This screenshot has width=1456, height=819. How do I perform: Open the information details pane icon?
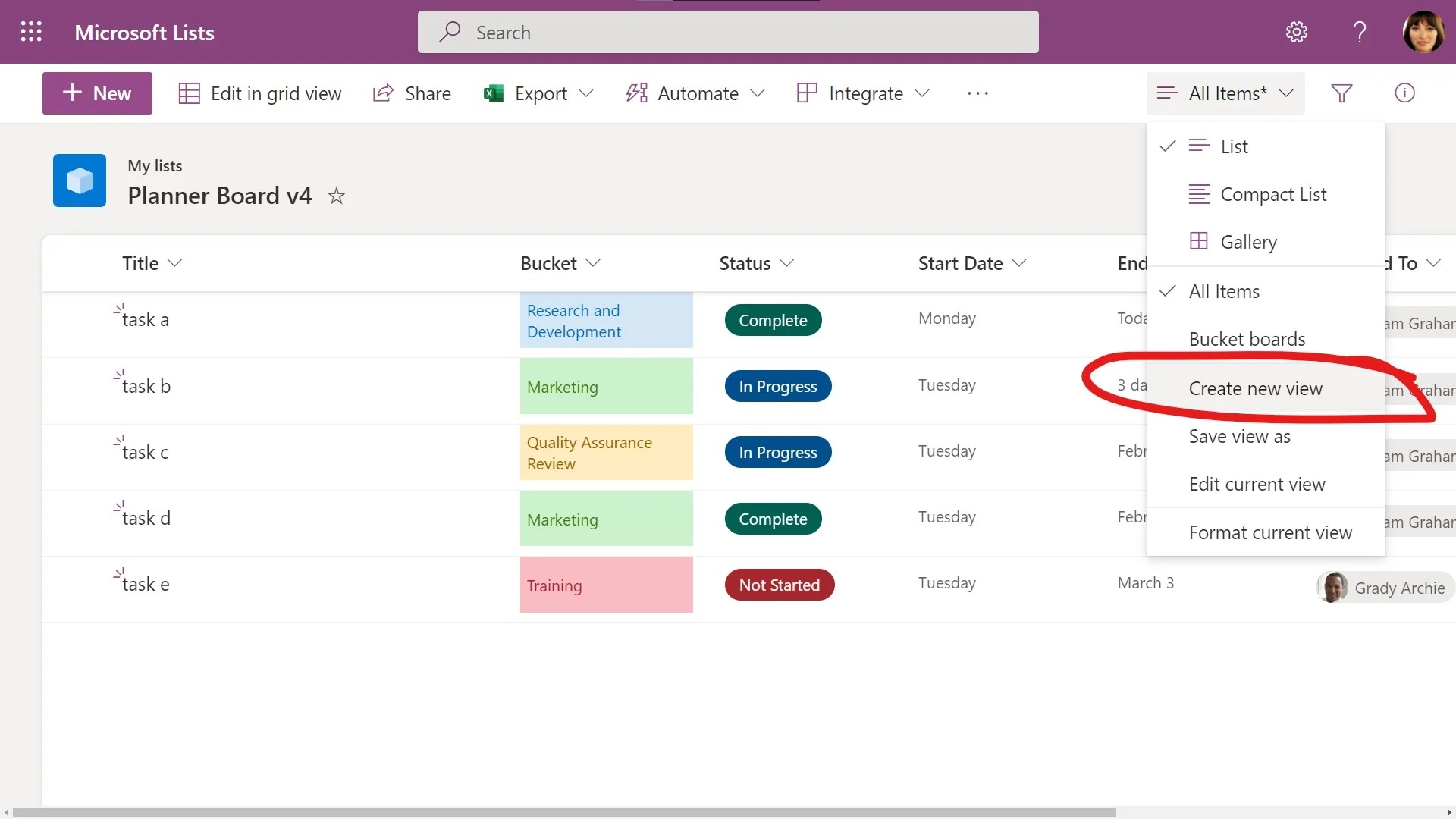(x=1404, y=93)
